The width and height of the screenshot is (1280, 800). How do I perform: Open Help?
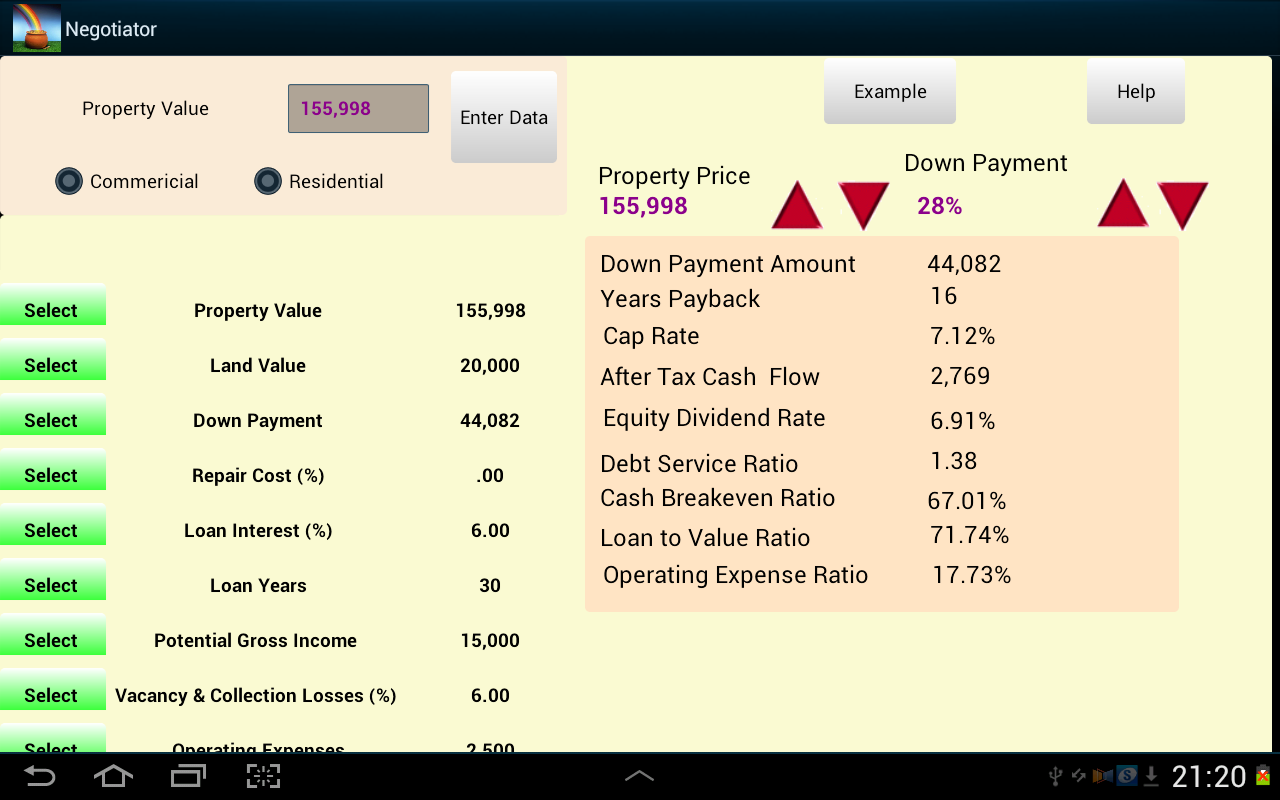(x=1135, y=90)
